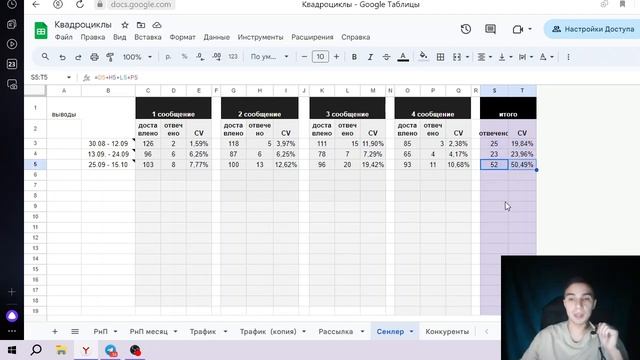Toggle italic formatting

(x=370, y=57)
